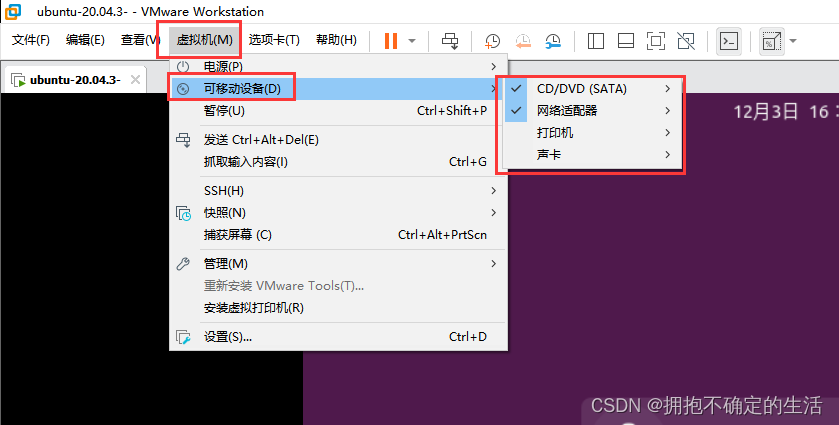Open 设置(S)... from the menu

[338, 337]
